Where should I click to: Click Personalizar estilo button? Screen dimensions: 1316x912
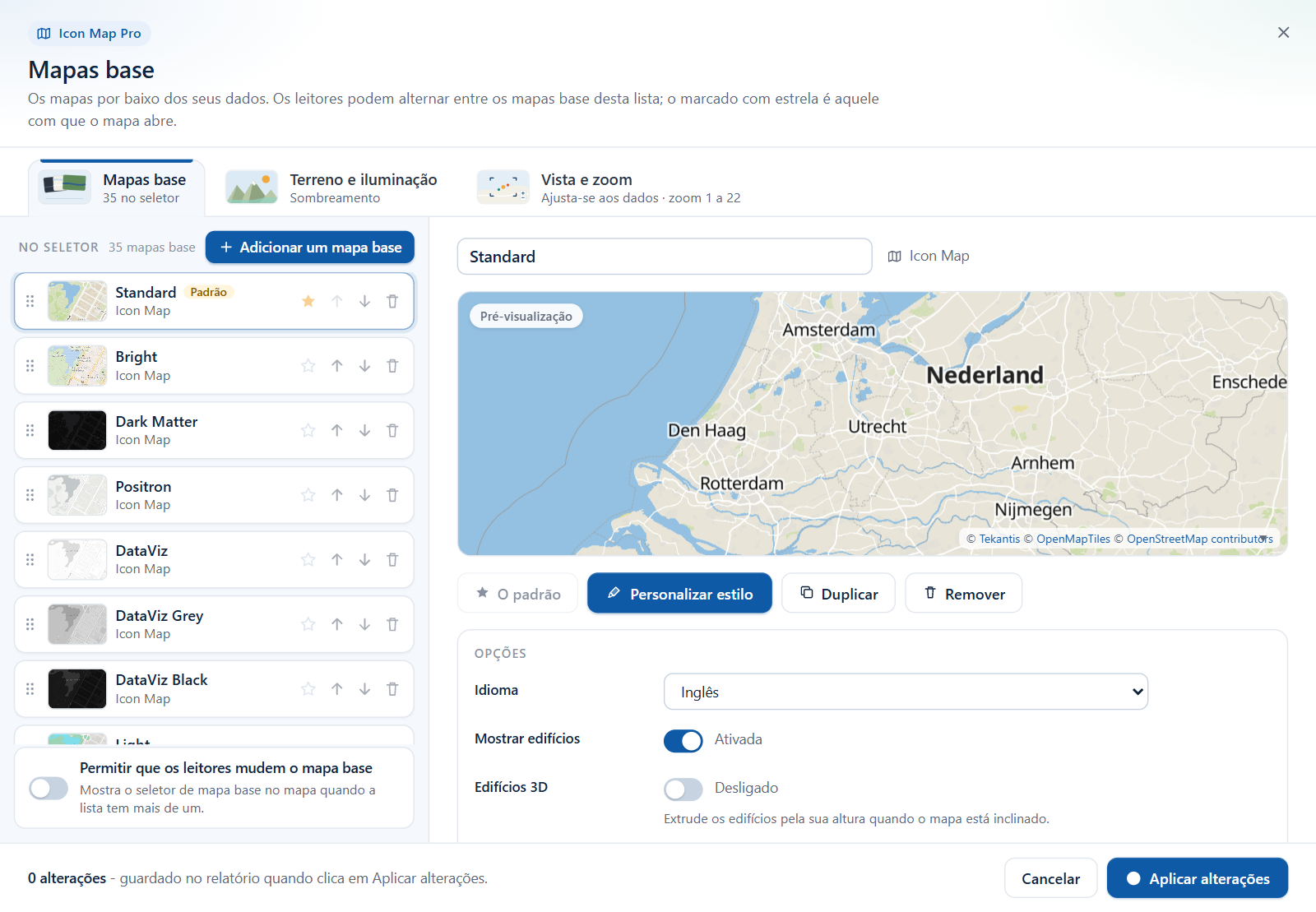pos(679,593)
